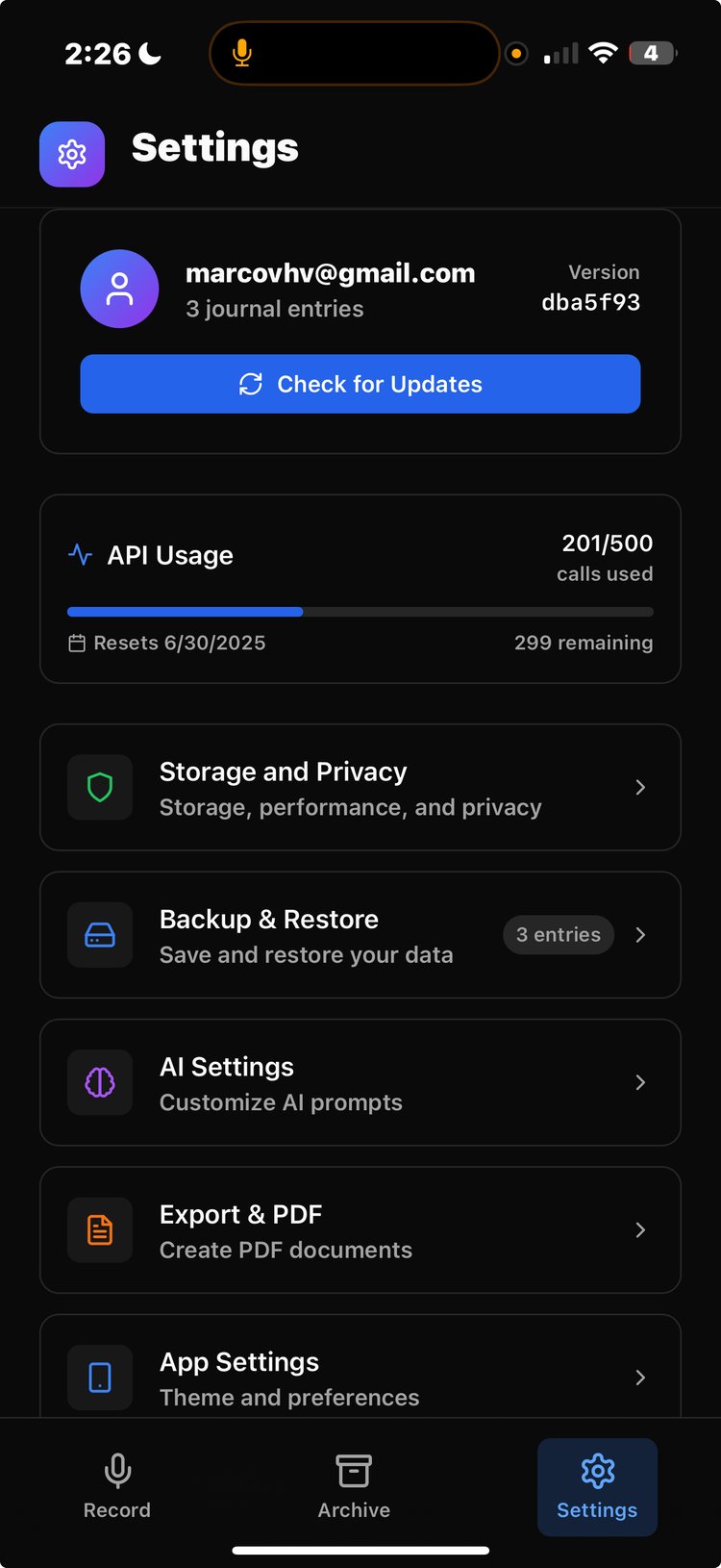Image resolution: width=721 pixels, height=1568 pixels.
Task: Select the Settings tab in bottom bar
Action: pos(597,1486)
